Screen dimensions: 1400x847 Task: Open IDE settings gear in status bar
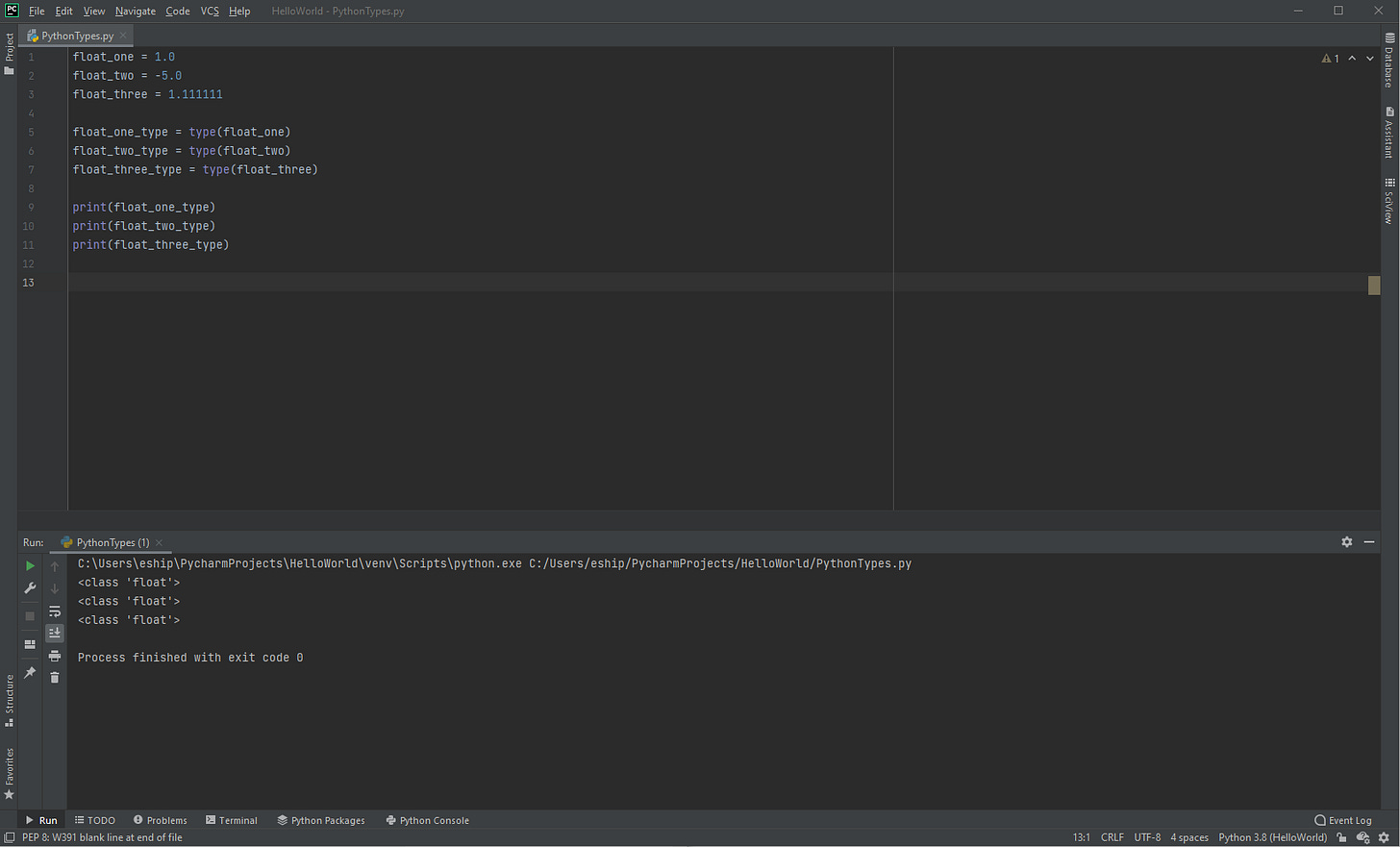[1384, 837]
